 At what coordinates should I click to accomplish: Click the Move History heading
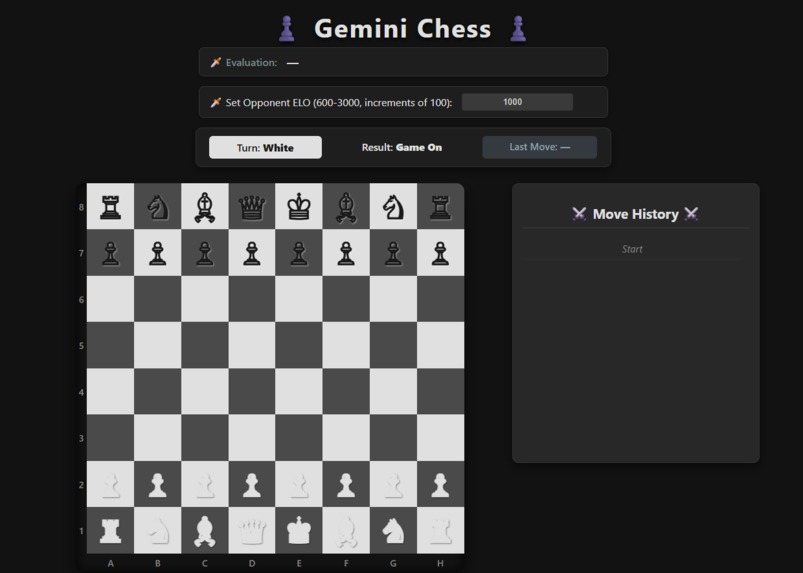pos(636,214)
